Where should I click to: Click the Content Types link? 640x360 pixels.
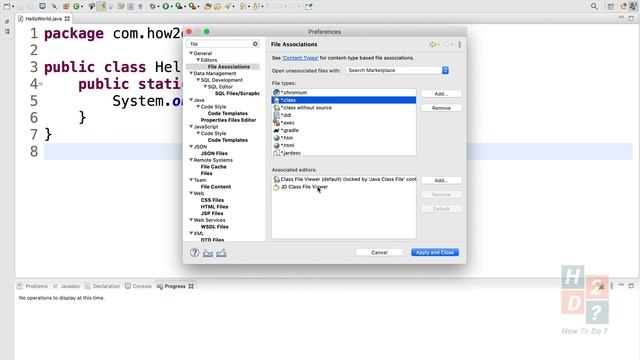tap(300, 58)
